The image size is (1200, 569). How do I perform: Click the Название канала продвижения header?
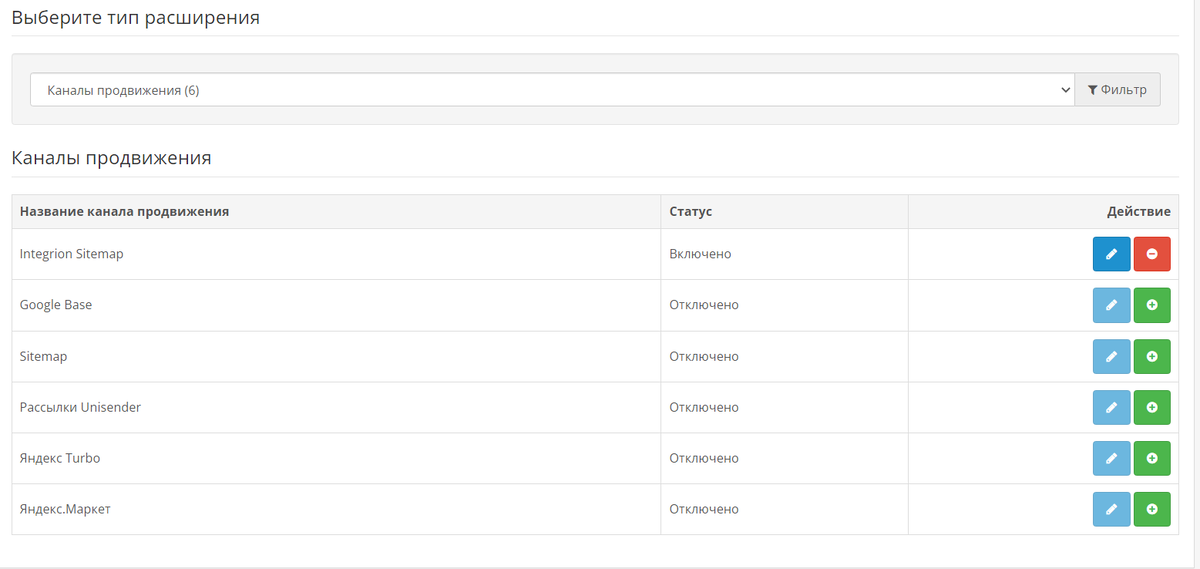click(x=125, y=212)
